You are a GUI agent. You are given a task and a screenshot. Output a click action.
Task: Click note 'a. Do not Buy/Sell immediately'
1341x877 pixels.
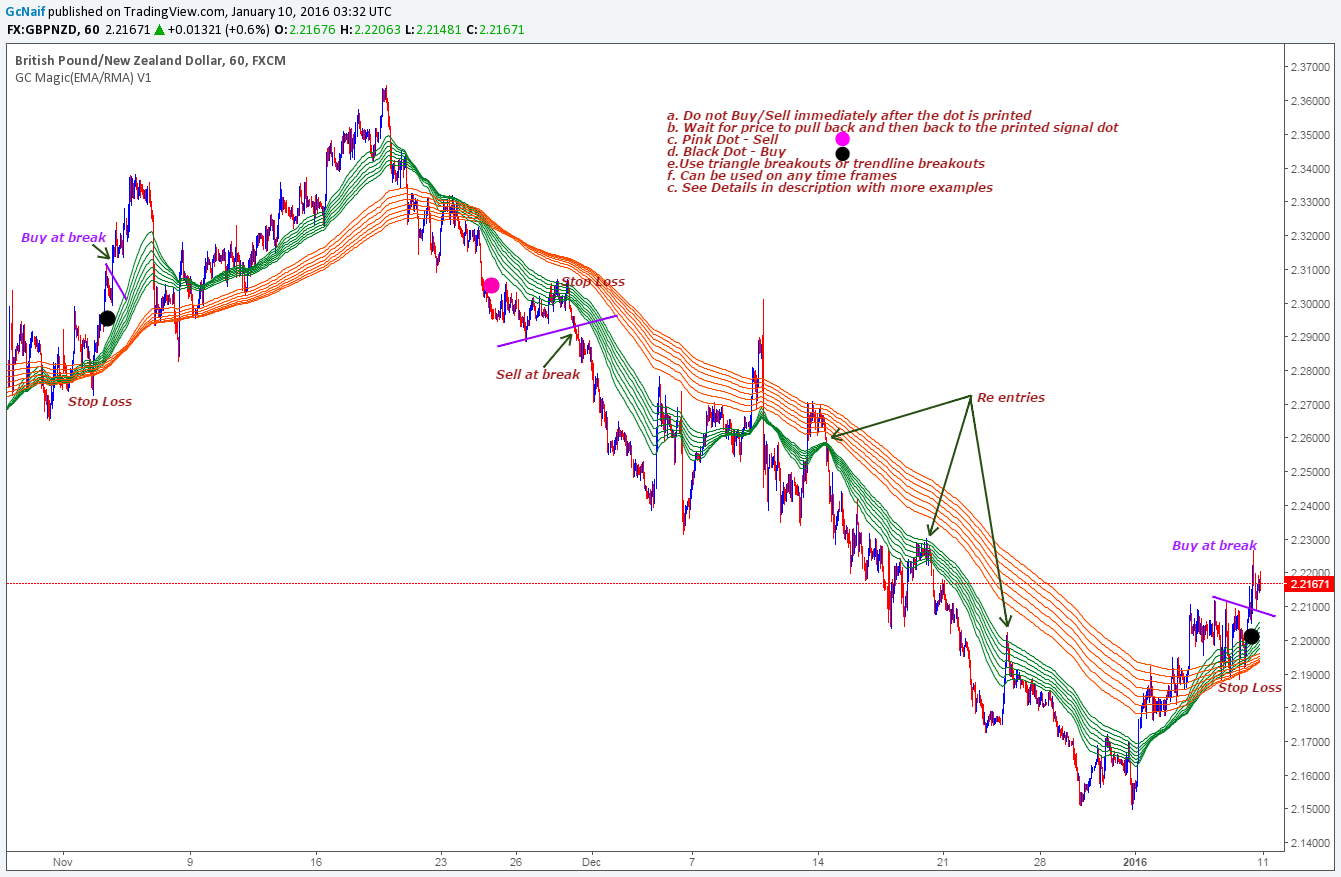pos(849,116)
